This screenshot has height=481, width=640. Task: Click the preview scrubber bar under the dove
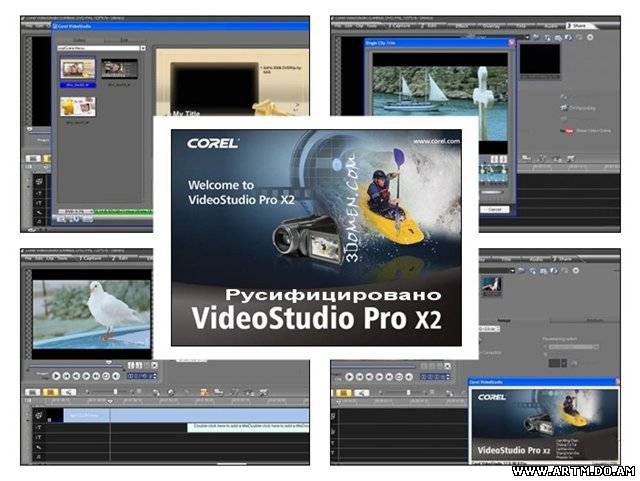point(76,365)
